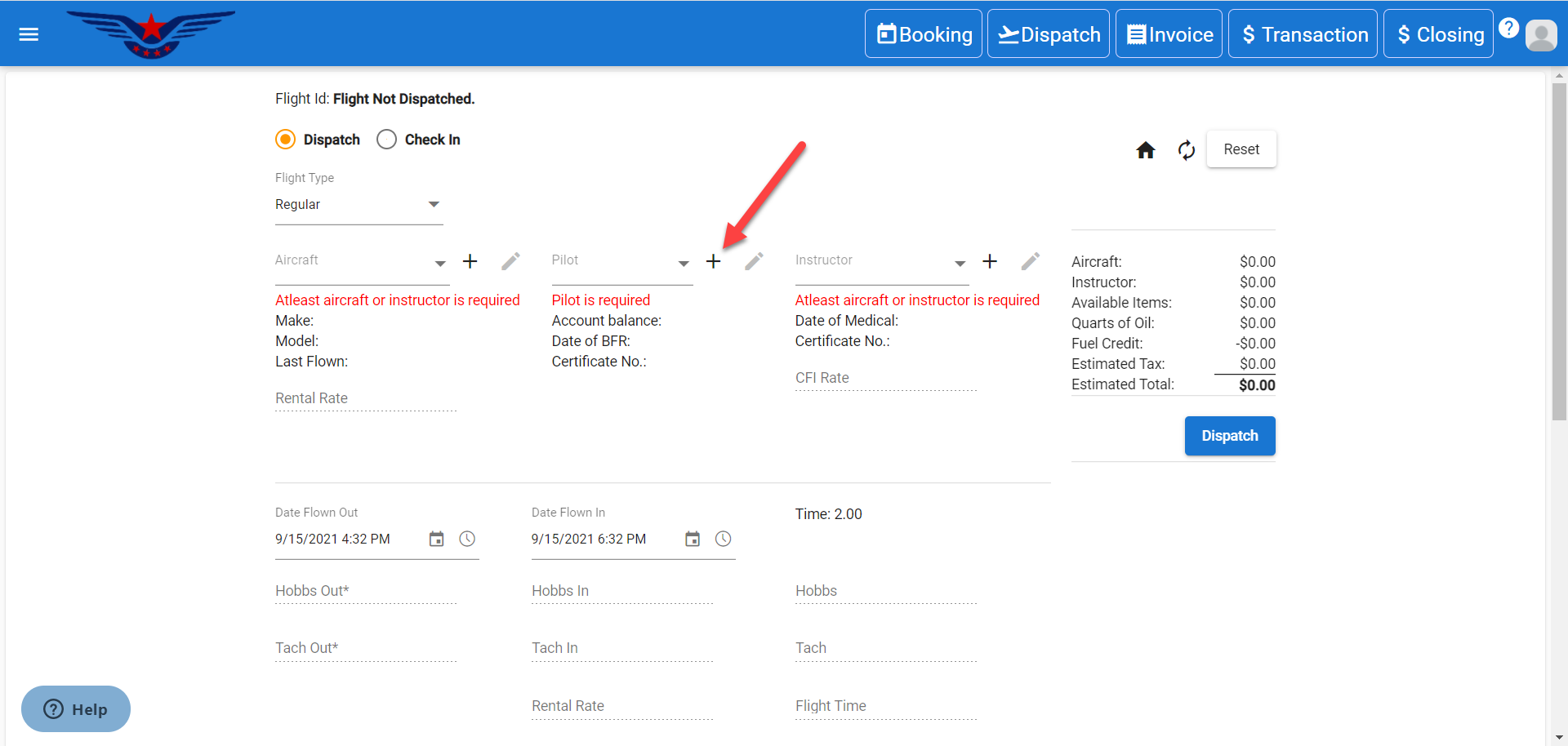Add a new instructor with plus icon
This screenshot has height=746, width=1568.
tap(989, 261)
